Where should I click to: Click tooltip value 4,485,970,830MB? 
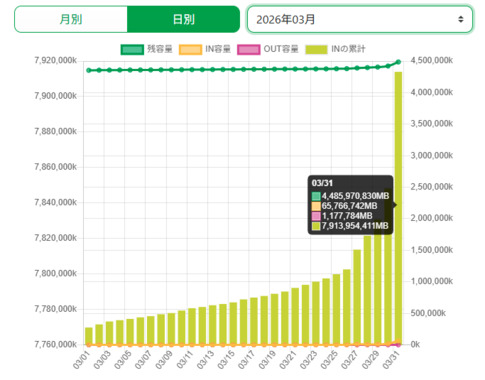(x=355, y=196)
